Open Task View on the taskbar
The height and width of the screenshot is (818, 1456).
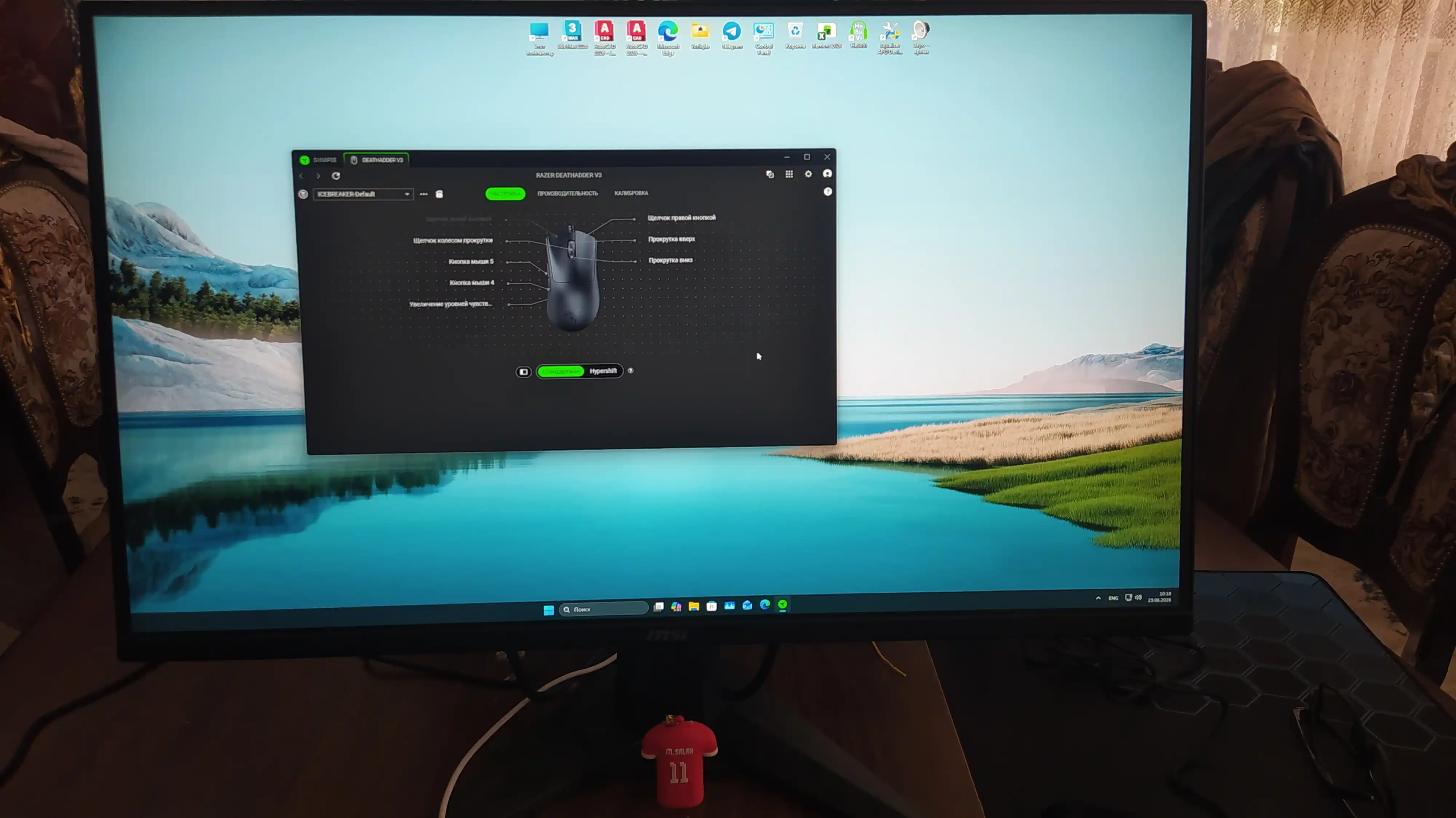coord(658,607)
